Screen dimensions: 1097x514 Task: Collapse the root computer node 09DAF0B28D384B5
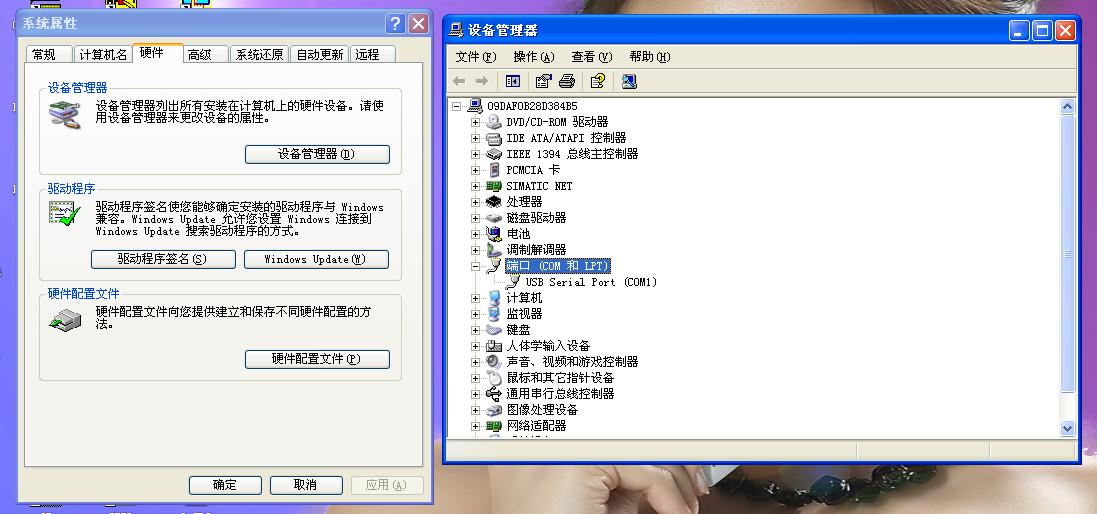click(x=457, y=106)
